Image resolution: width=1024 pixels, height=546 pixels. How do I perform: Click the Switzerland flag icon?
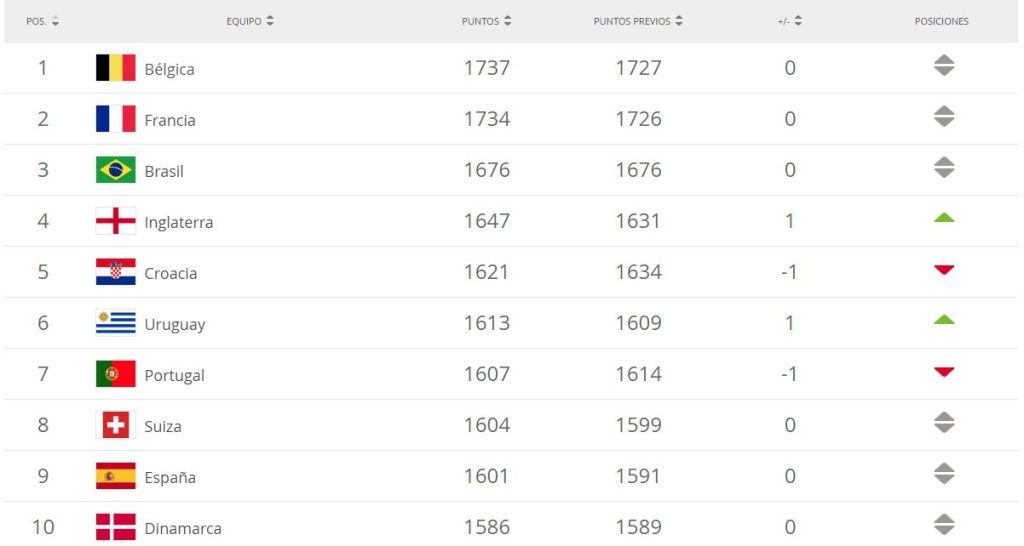[115, 425]
